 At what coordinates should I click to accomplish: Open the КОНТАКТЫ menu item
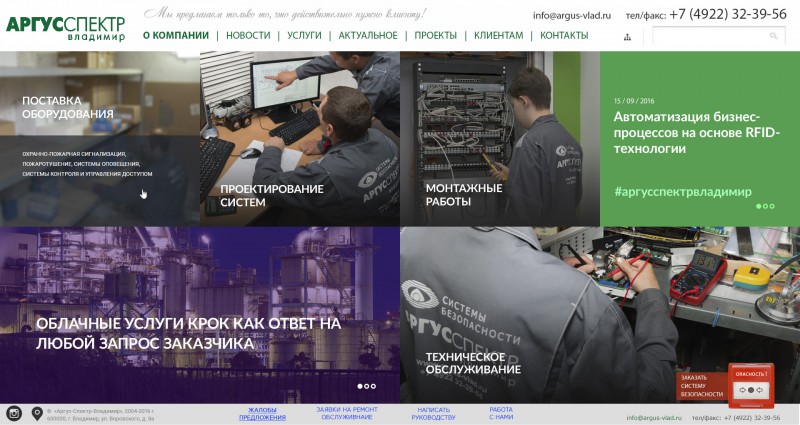pyautogui.click(x=564, y=35)
